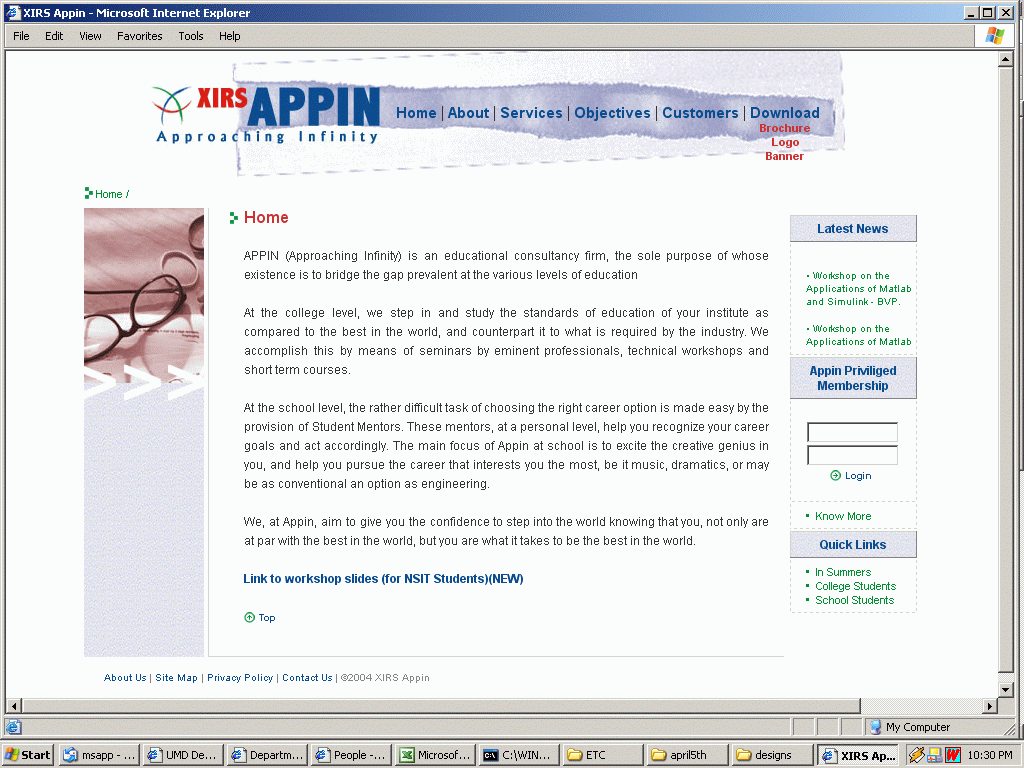Open the designs folder taskbar button

click(773, 755)
